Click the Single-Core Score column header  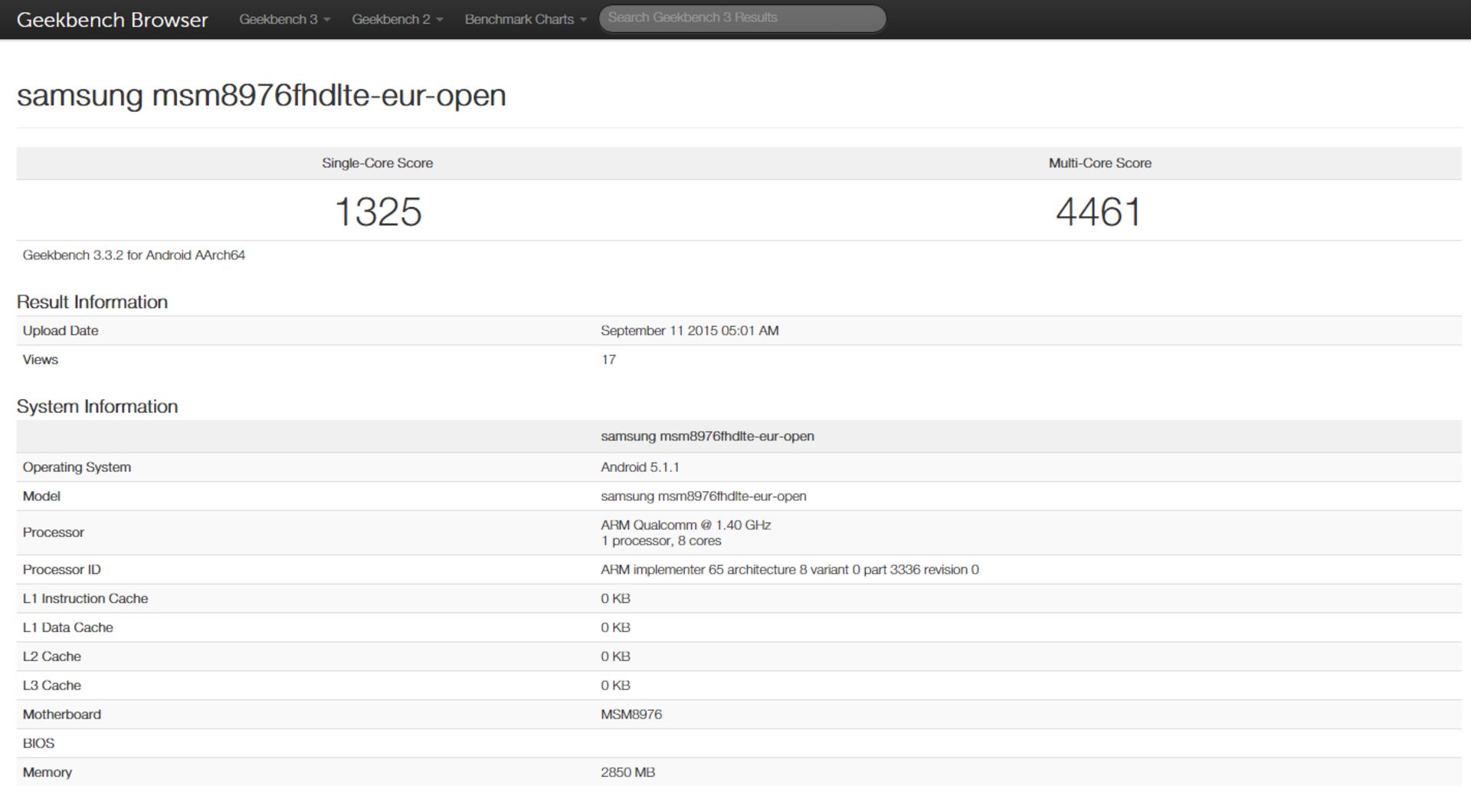point(377,163)
